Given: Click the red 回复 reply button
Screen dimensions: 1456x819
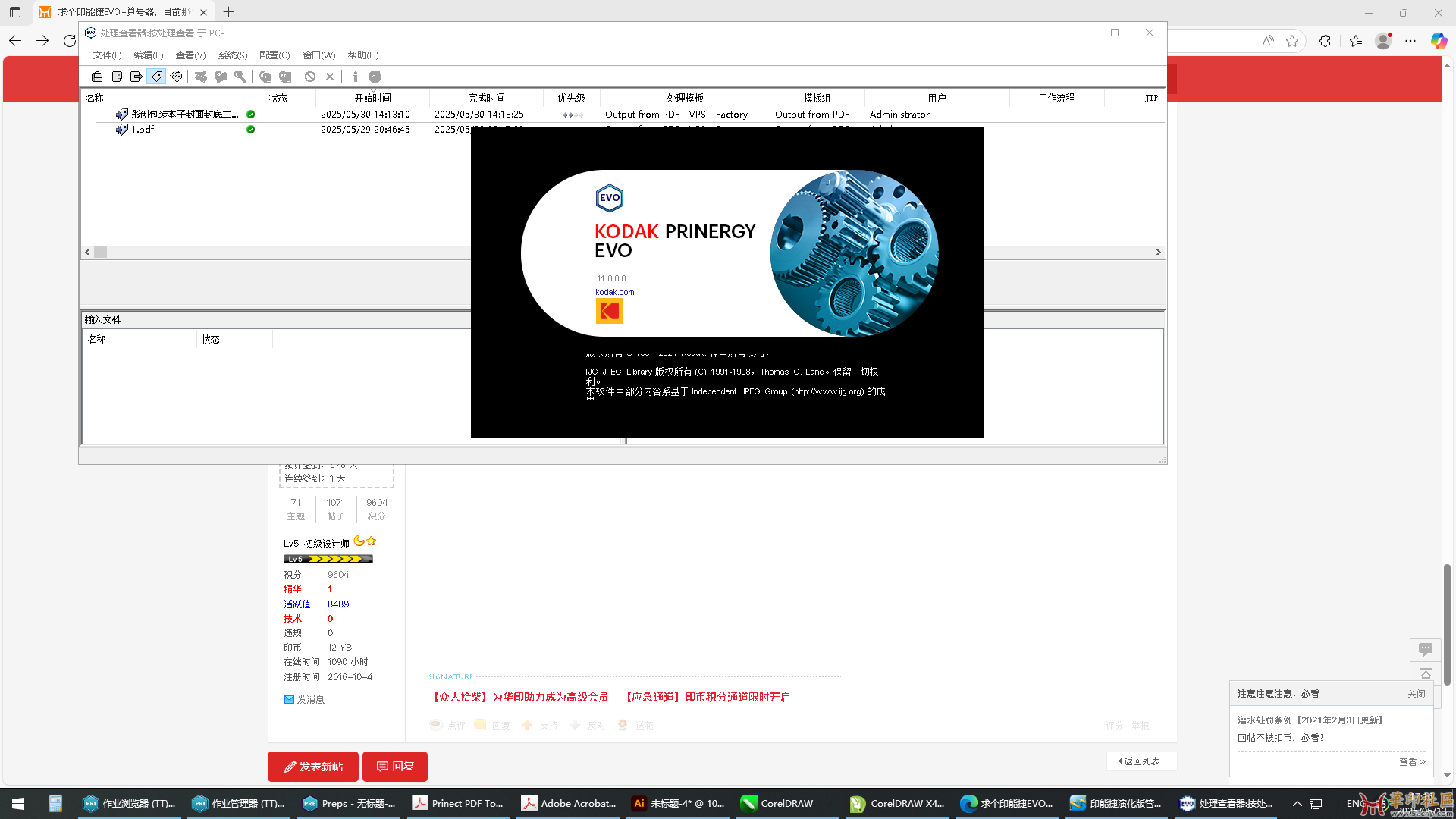Looking at the screenshot, I should click(x=395, y=767).
